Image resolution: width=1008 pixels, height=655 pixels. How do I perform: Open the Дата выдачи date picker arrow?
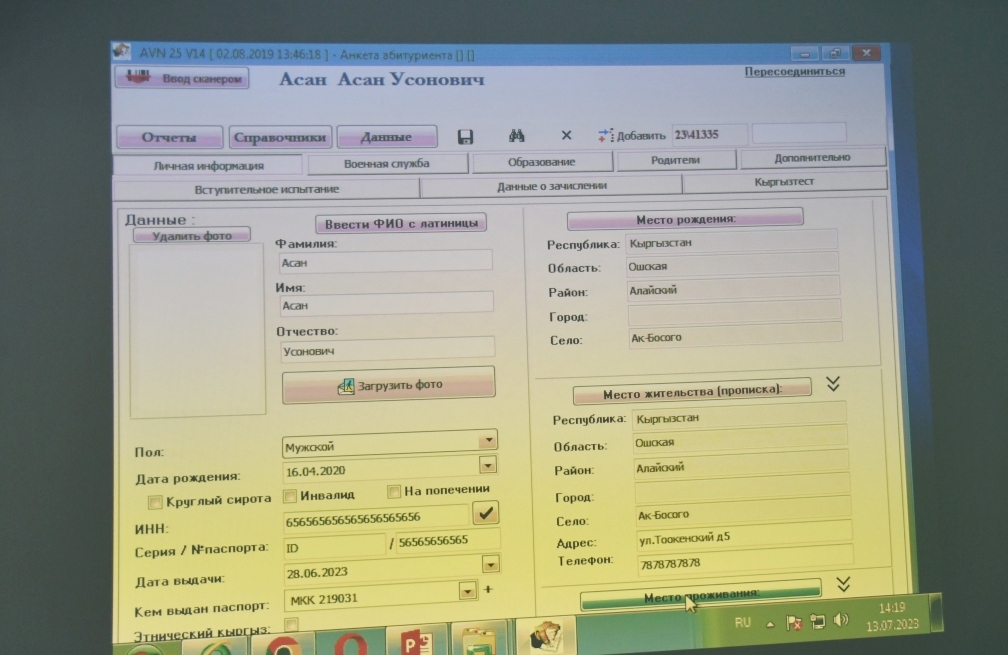coord(490,564)
